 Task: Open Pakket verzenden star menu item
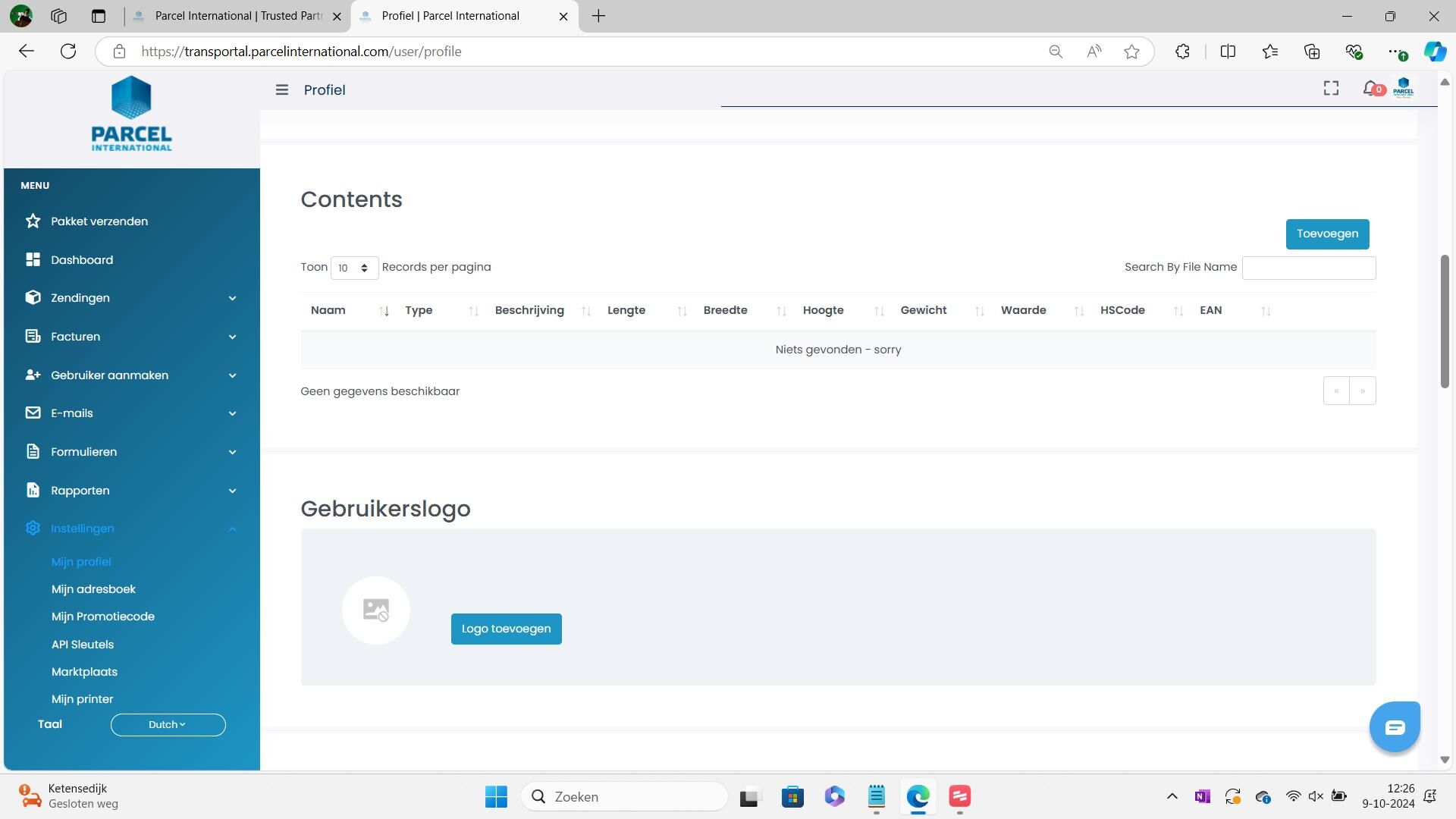[99, 221]
